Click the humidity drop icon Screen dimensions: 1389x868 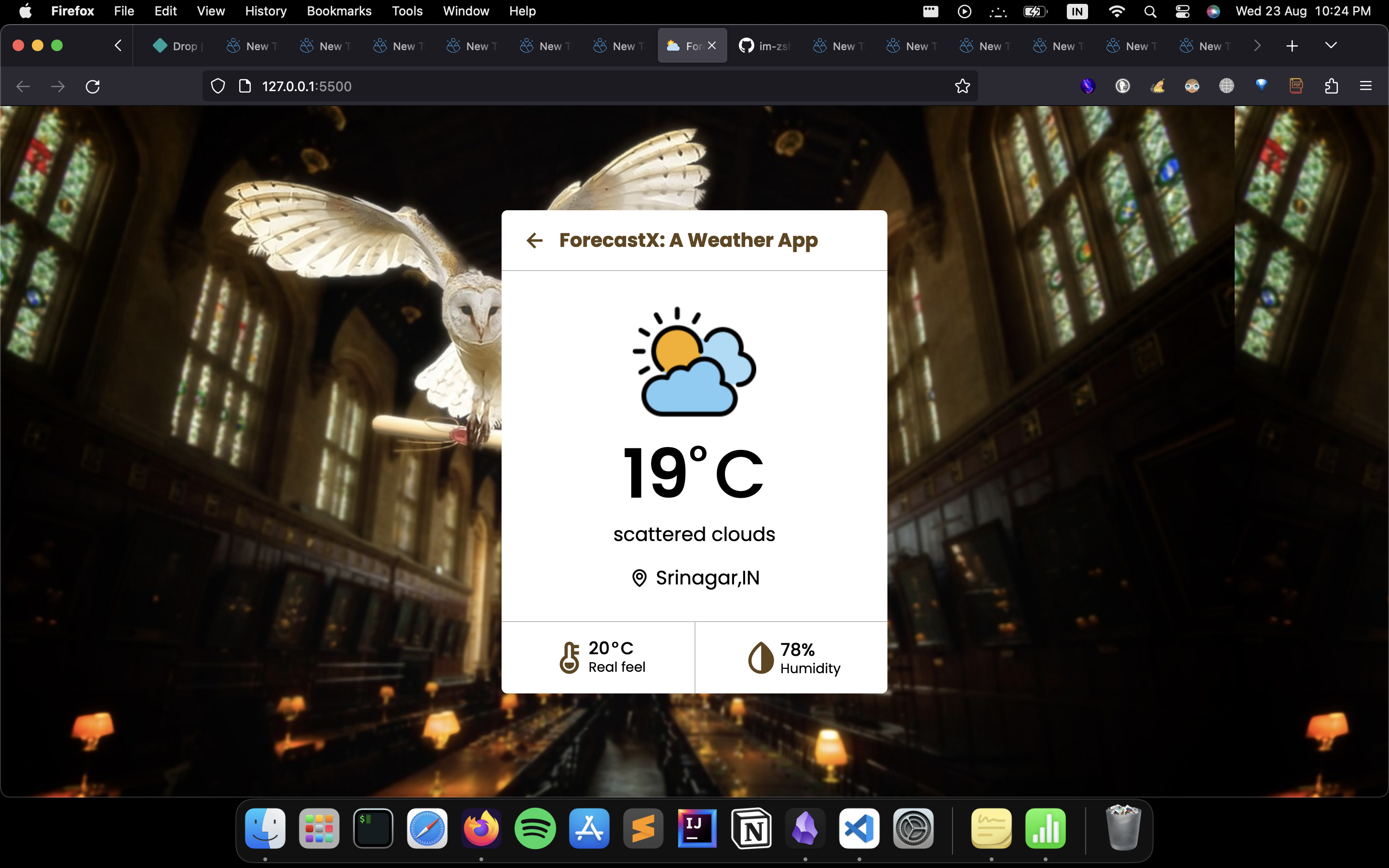tap(760, 657)
